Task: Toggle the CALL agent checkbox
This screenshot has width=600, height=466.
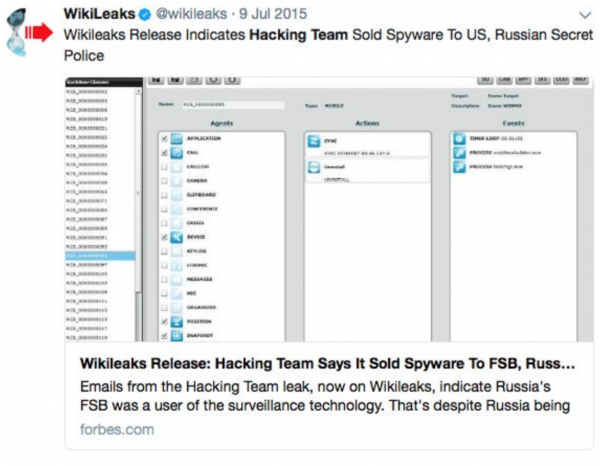Action: (163, 152)
